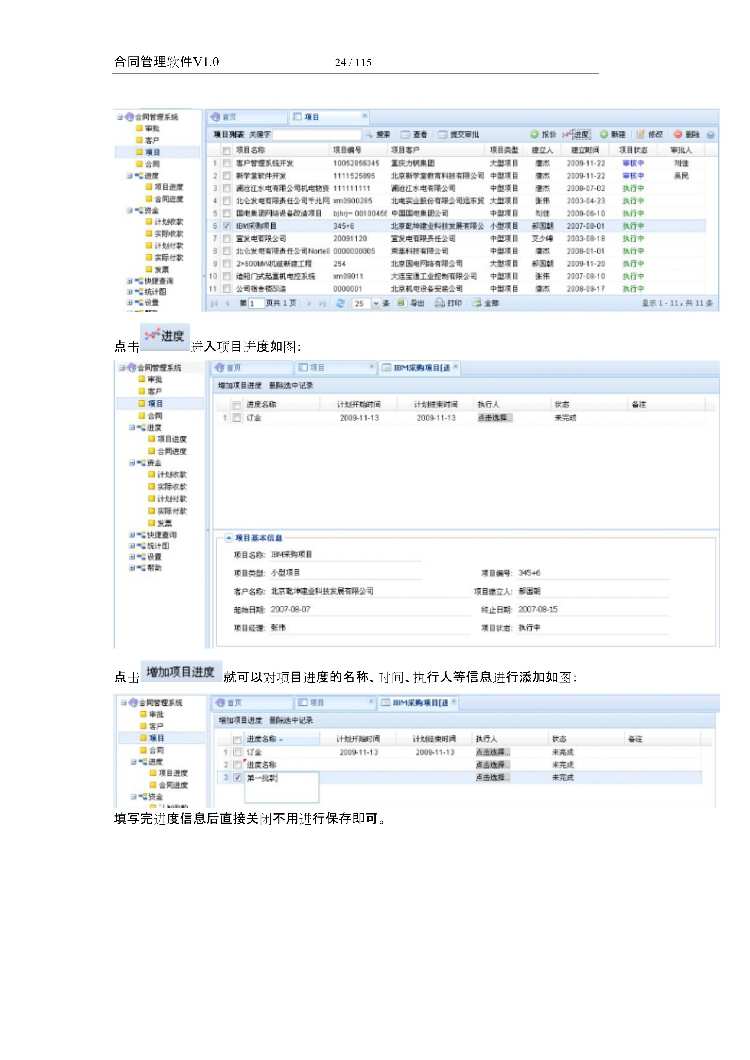Screen dimensions: 750x1060
Task: Expand 快捷查询 tree node in top screenshot
Action: 129,281
